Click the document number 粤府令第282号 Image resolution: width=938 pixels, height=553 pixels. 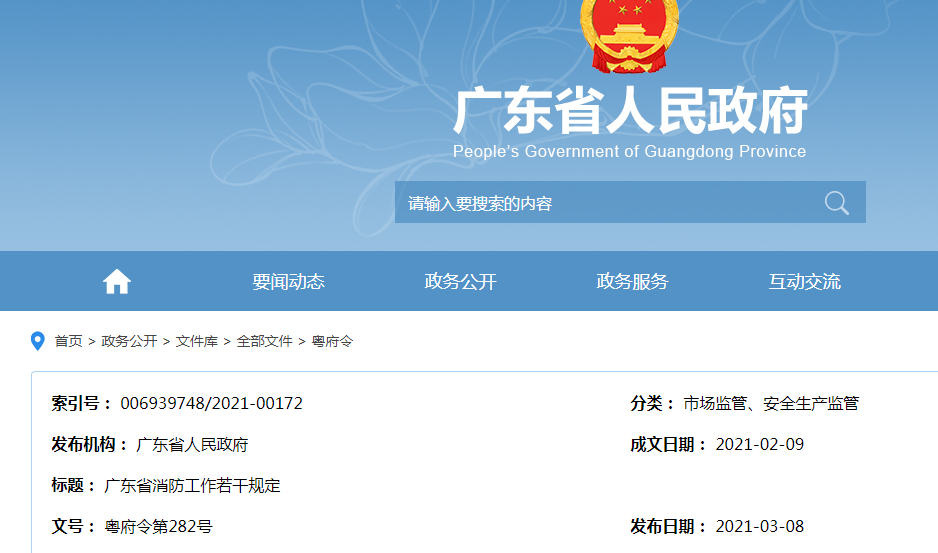pos(158,527)
